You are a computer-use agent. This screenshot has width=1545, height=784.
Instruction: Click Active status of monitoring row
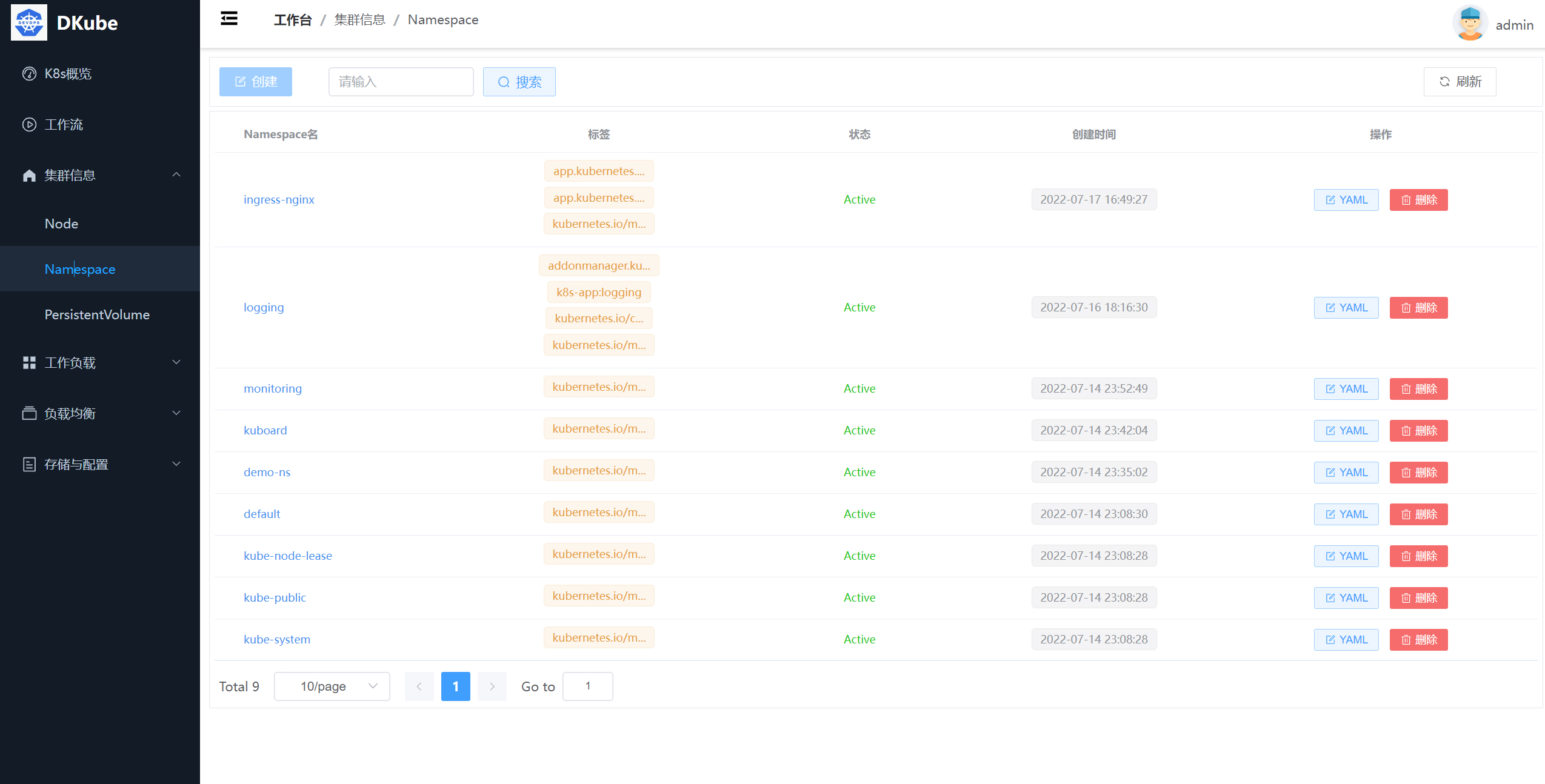[859, 388]
